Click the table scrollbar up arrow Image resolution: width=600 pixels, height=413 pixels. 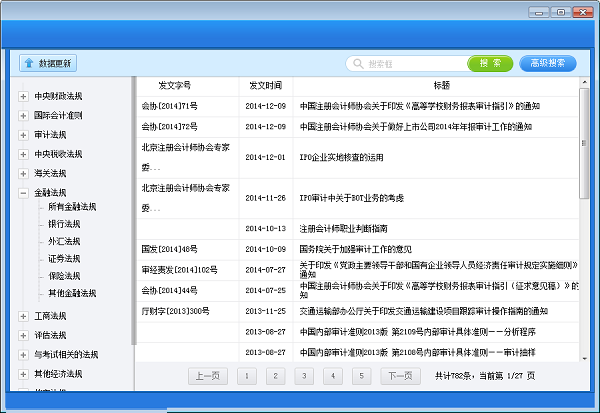tap(584, 82)
